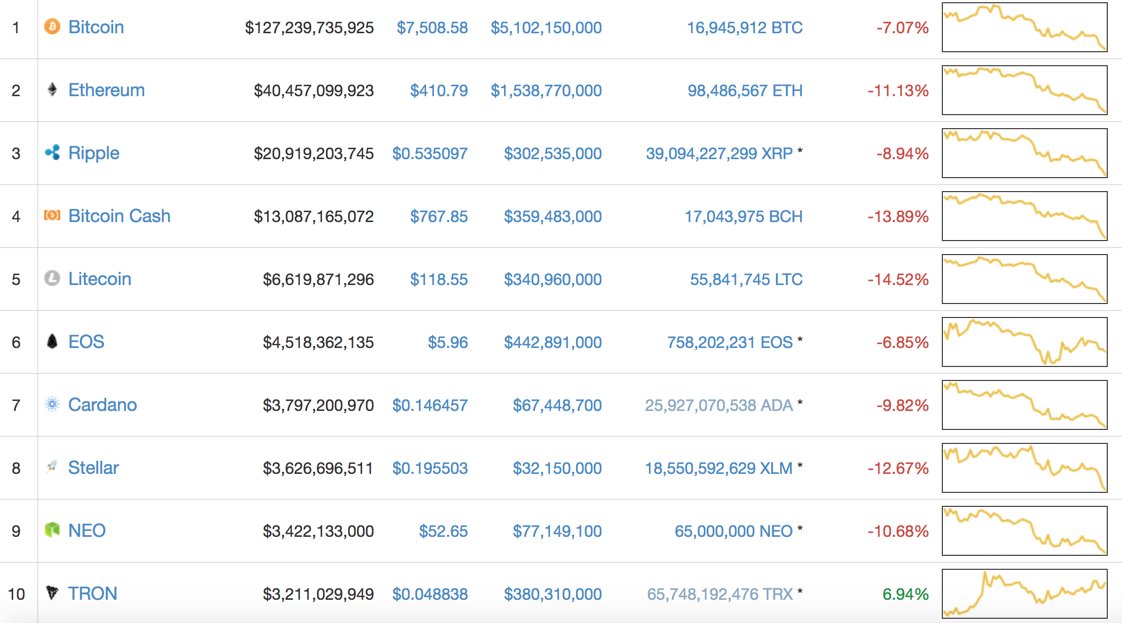The image size is (1122, 623).
Task: Click Stellar price $0.195503
Action: pos(430,469)
